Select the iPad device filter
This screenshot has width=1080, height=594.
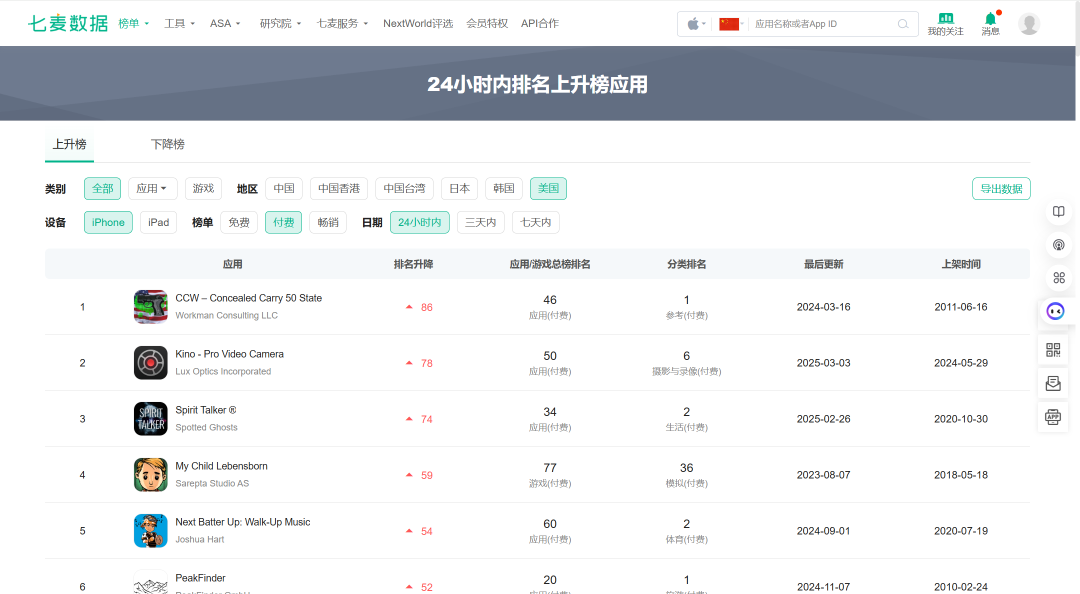coord(158,222)
